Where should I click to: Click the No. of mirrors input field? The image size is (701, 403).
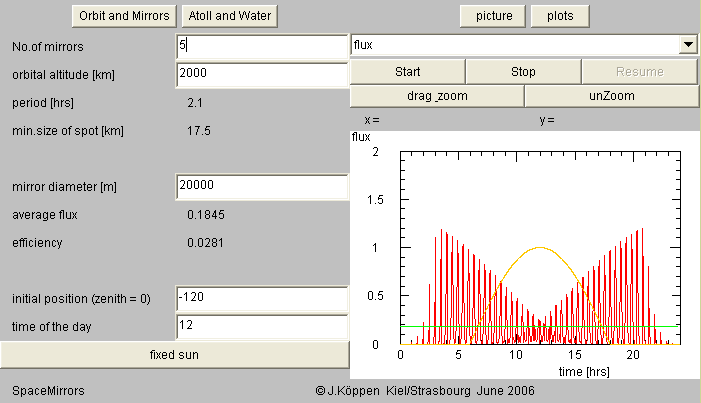(260, 46)
